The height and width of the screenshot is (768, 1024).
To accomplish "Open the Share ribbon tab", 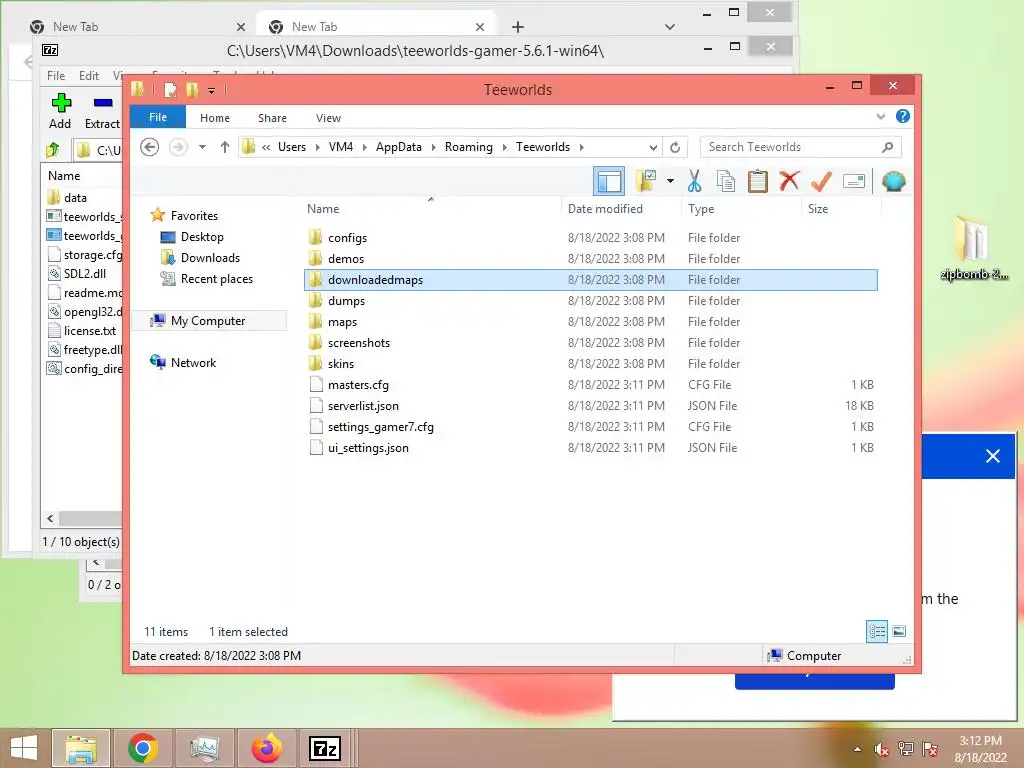I will coord(272,118).
